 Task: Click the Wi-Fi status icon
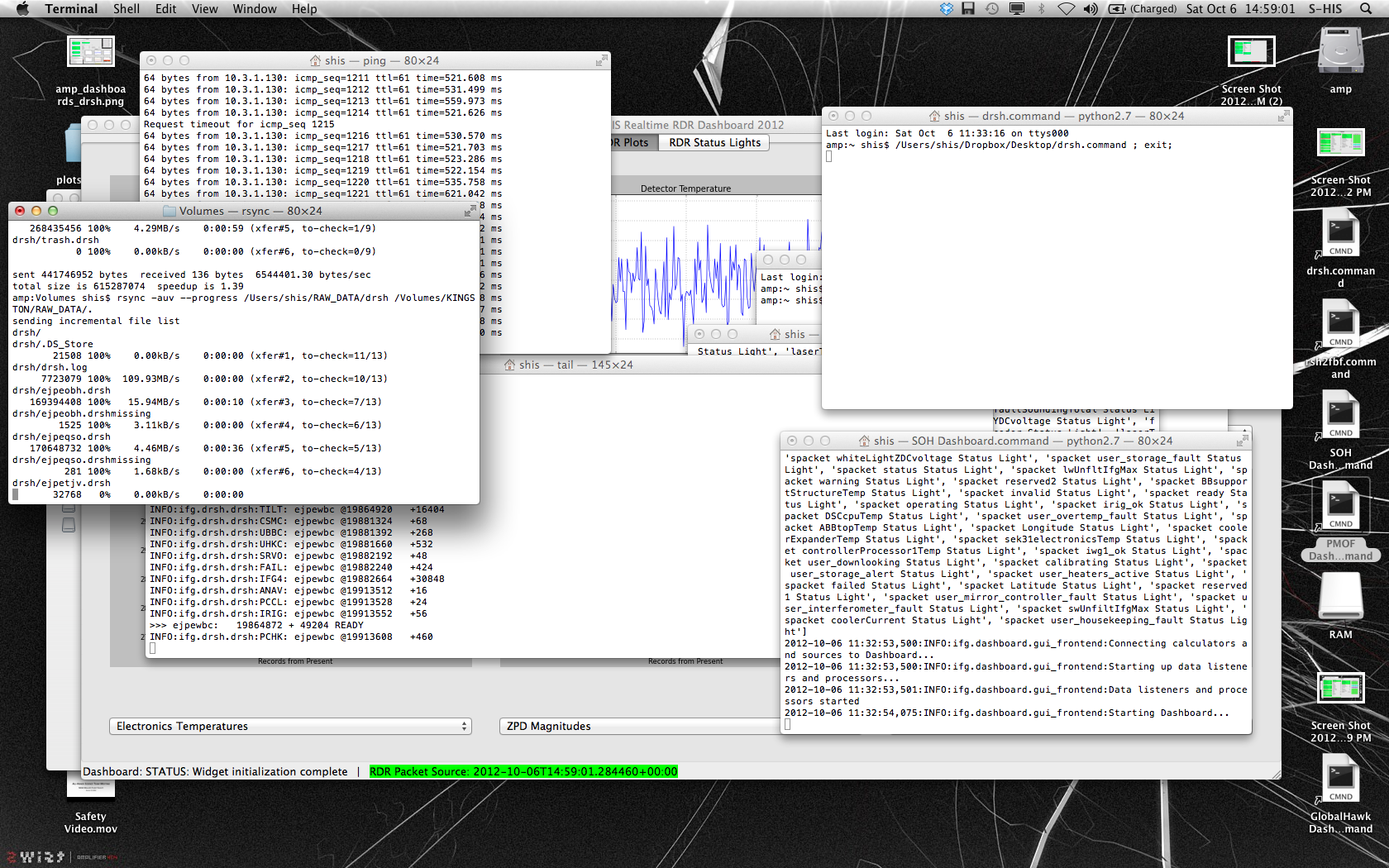click(x=1067, y=8)
